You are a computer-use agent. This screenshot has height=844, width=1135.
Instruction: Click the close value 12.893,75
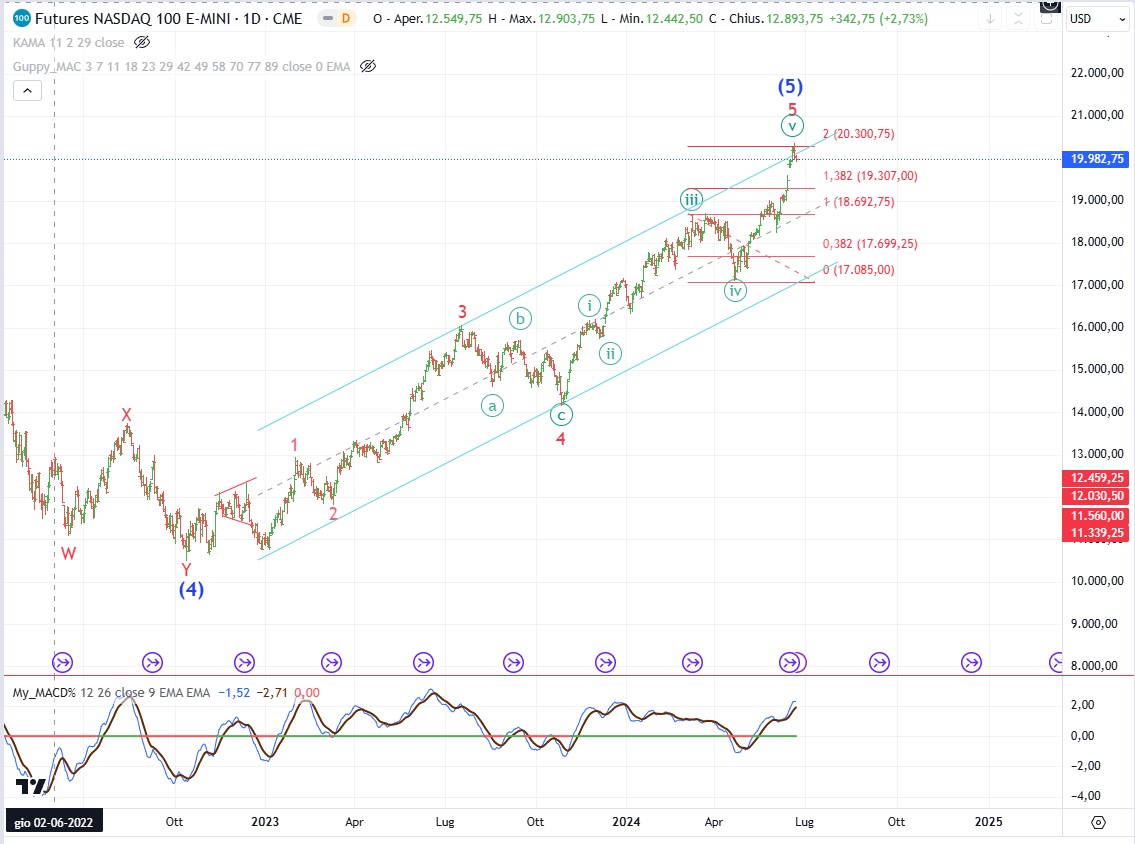[x=795, y=19]
